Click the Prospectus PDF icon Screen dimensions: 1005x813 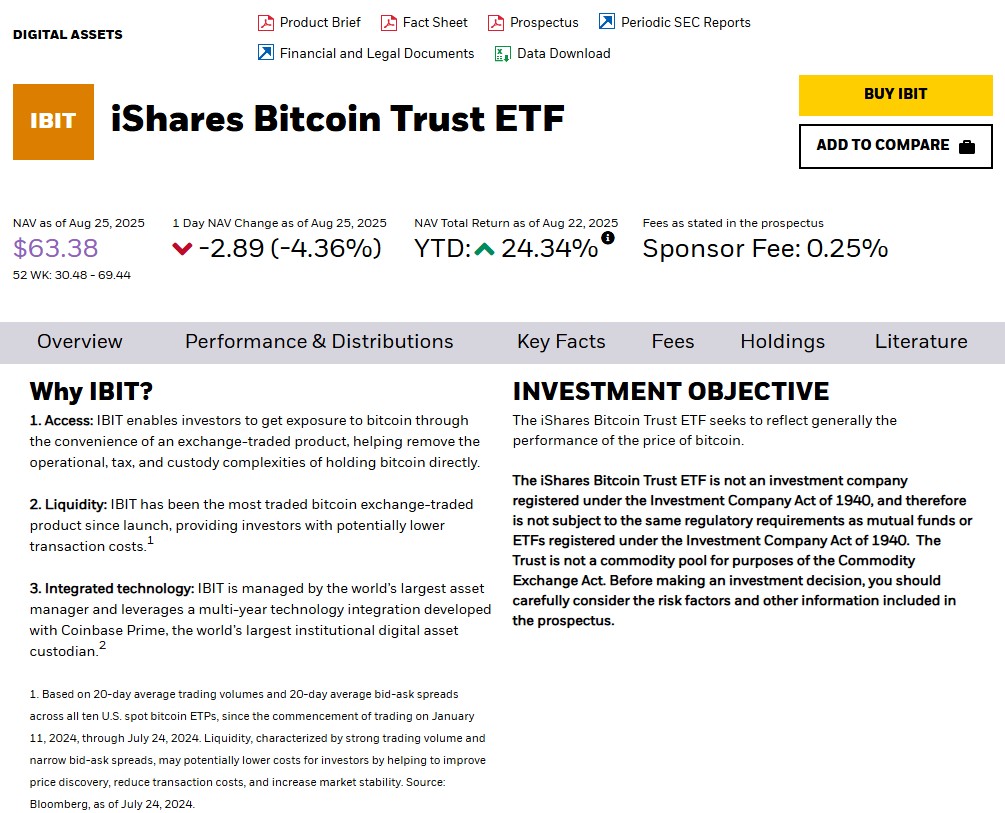(496, 23)
